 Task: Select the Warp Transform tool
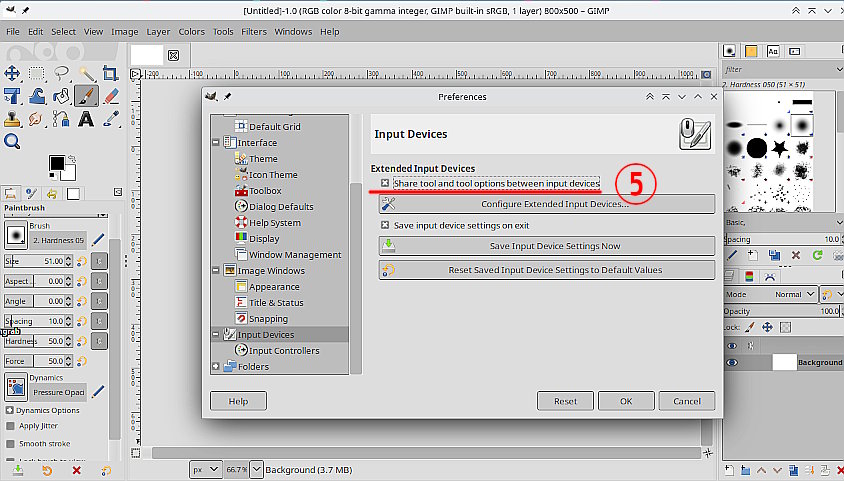click(37, 96)
